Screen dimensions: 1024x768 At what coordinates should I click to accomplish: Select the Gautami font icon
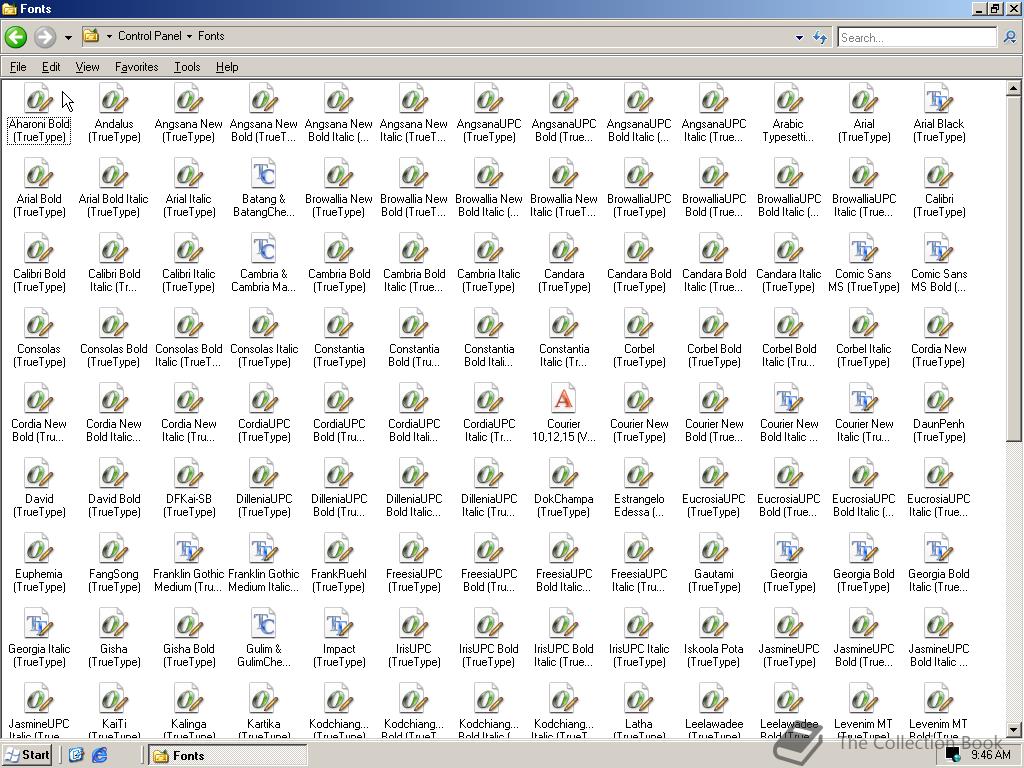point(714,550)
